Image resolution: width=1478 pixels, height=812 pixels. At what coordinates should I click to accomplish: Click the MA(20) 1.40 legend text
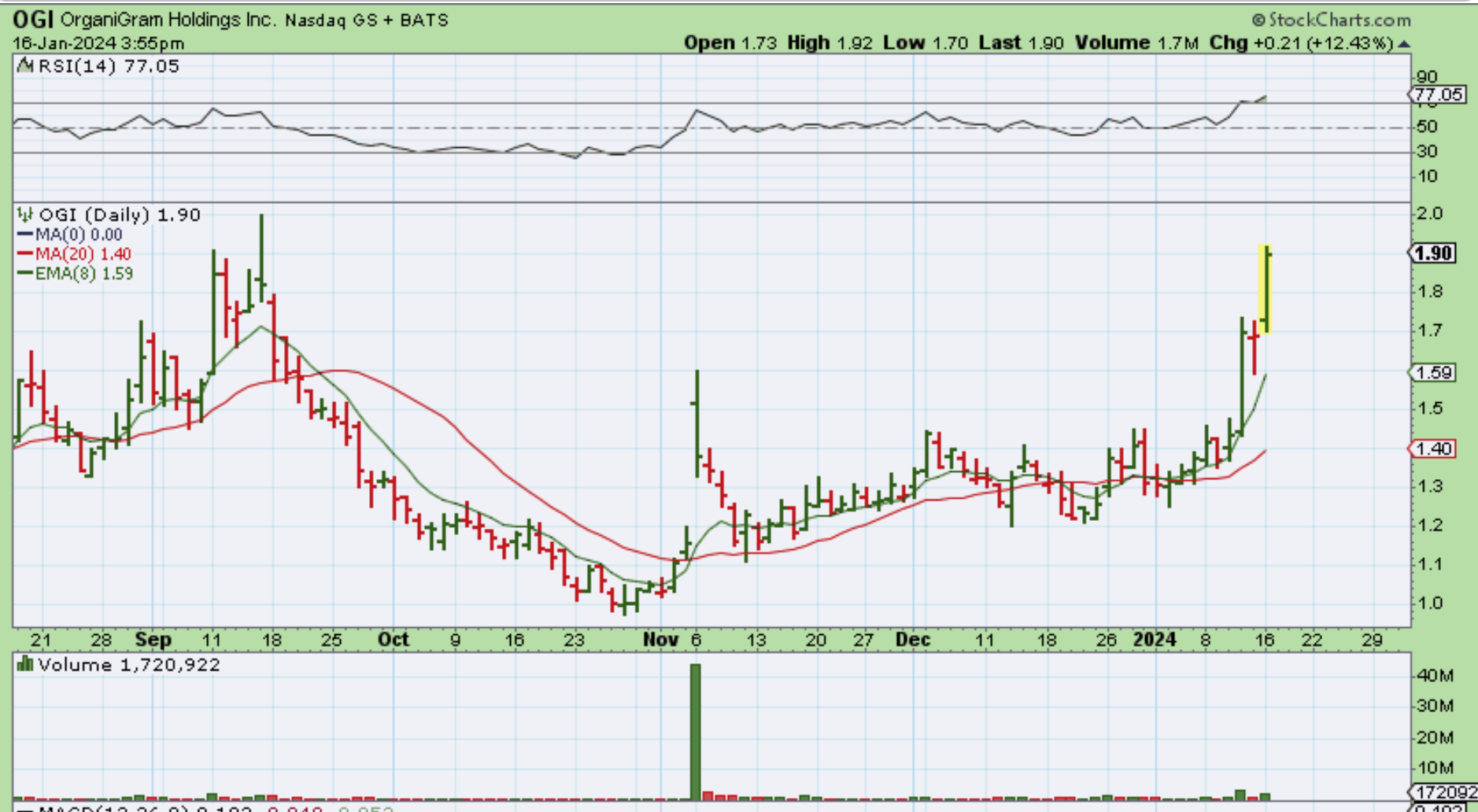point(83,254)
